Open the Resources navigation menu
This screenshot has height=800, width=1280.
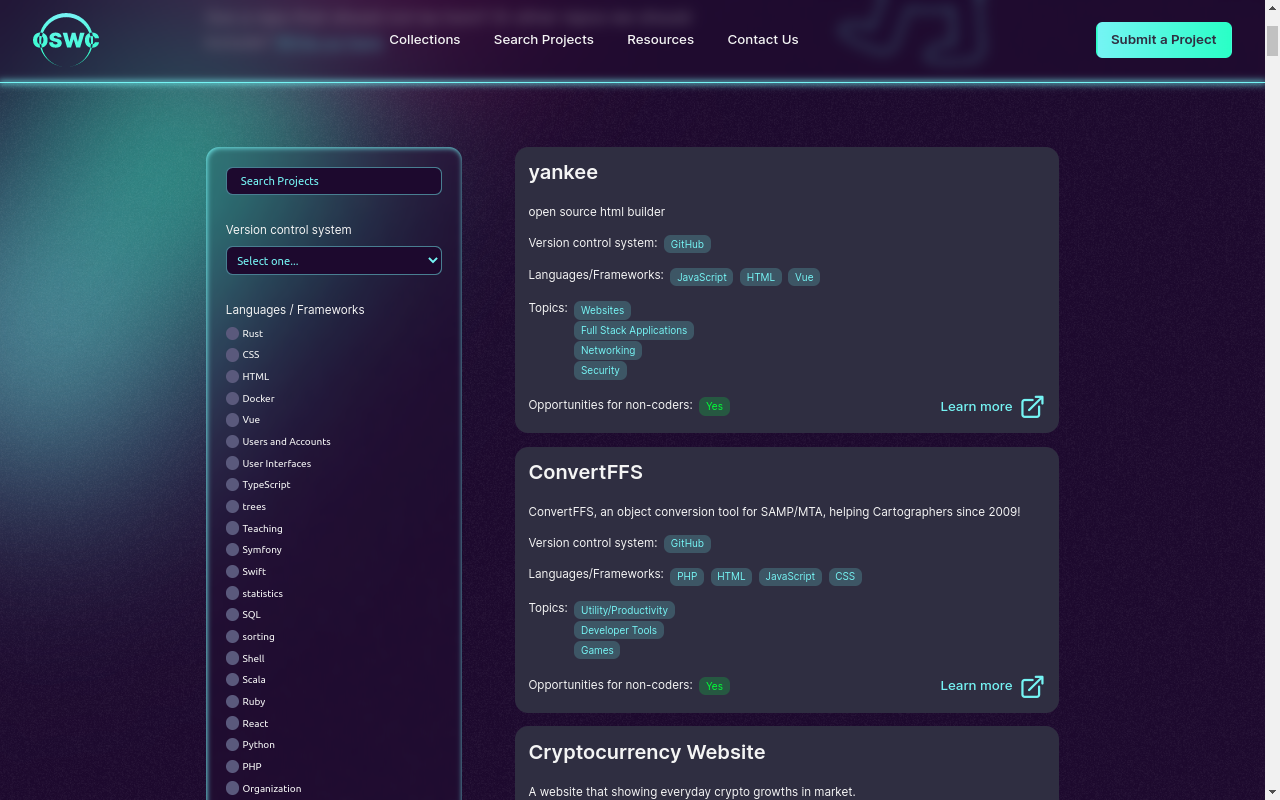tap(660, 40)
